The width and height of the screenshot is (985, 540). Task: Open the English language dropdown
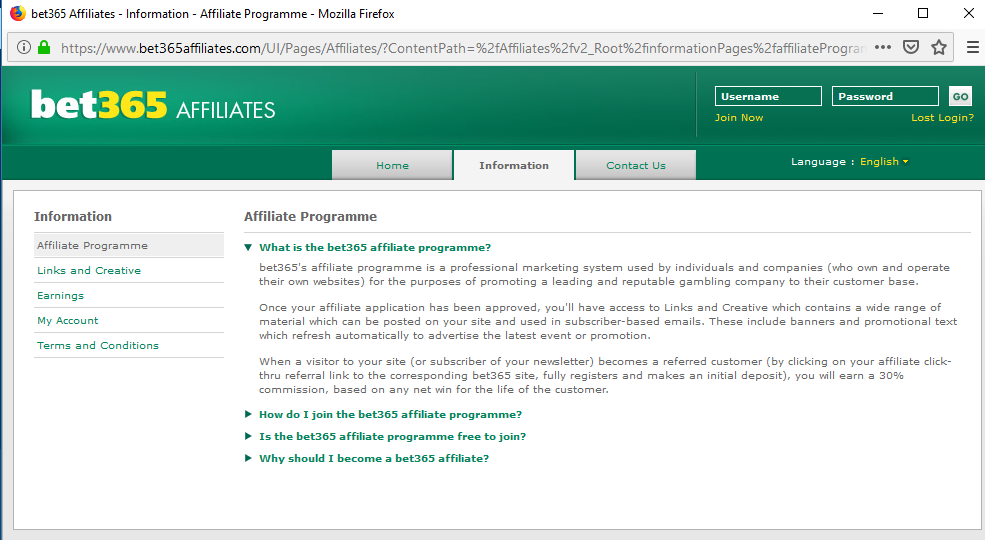click(884, 161)
